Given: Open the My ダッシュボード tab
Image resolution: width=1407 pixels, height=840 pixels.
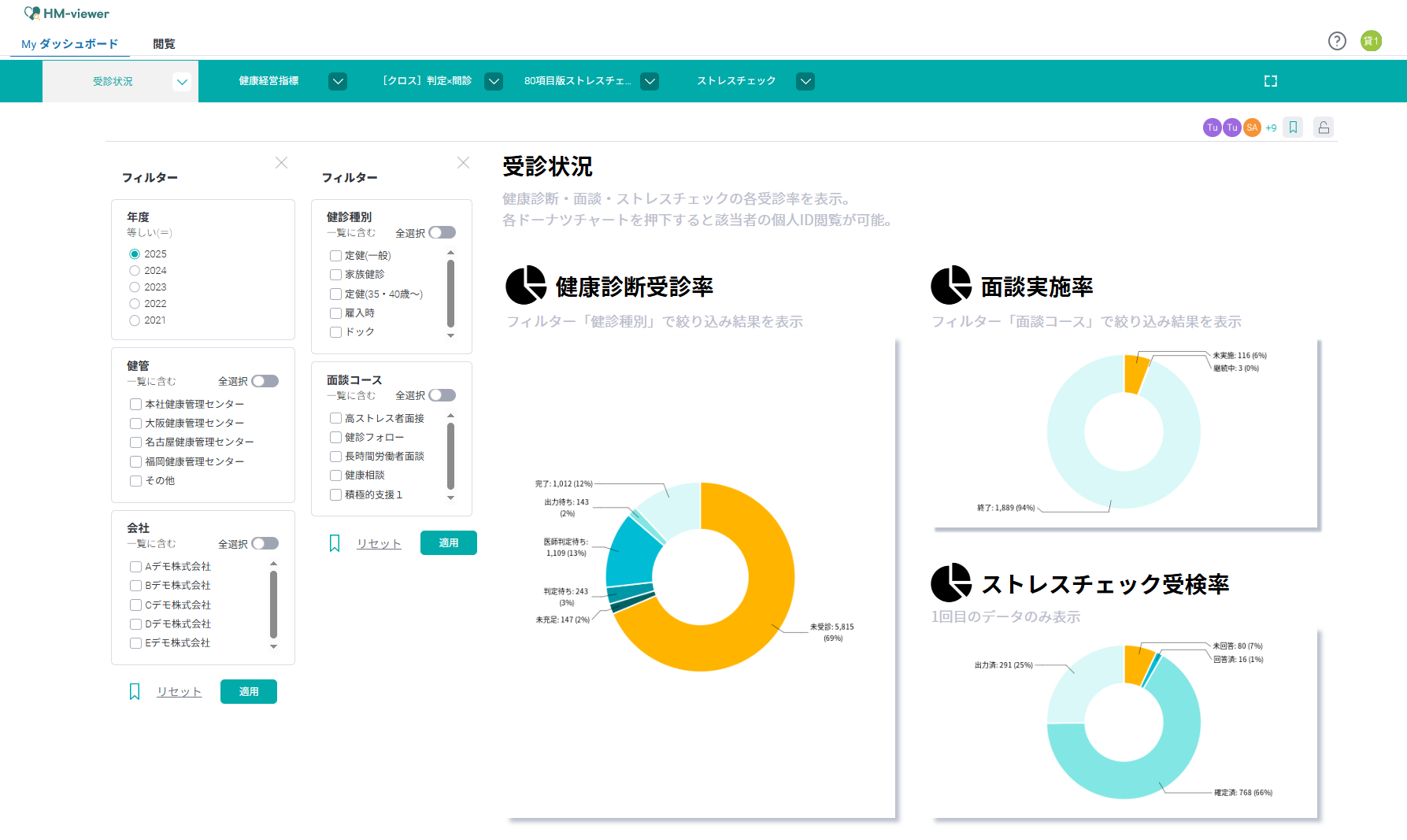Looking at the screenshot, I should pos(69,44).
